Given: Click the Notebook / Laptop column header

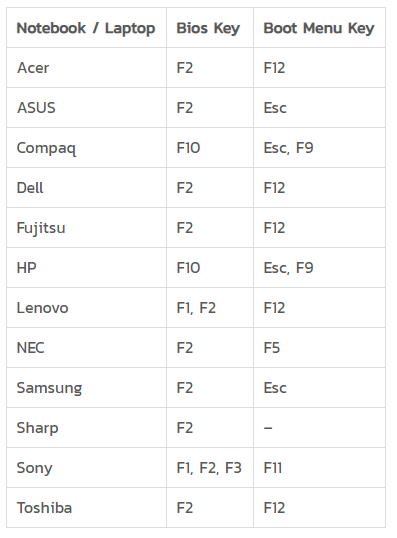Looking at the screenshot, I should click(86, 28).
